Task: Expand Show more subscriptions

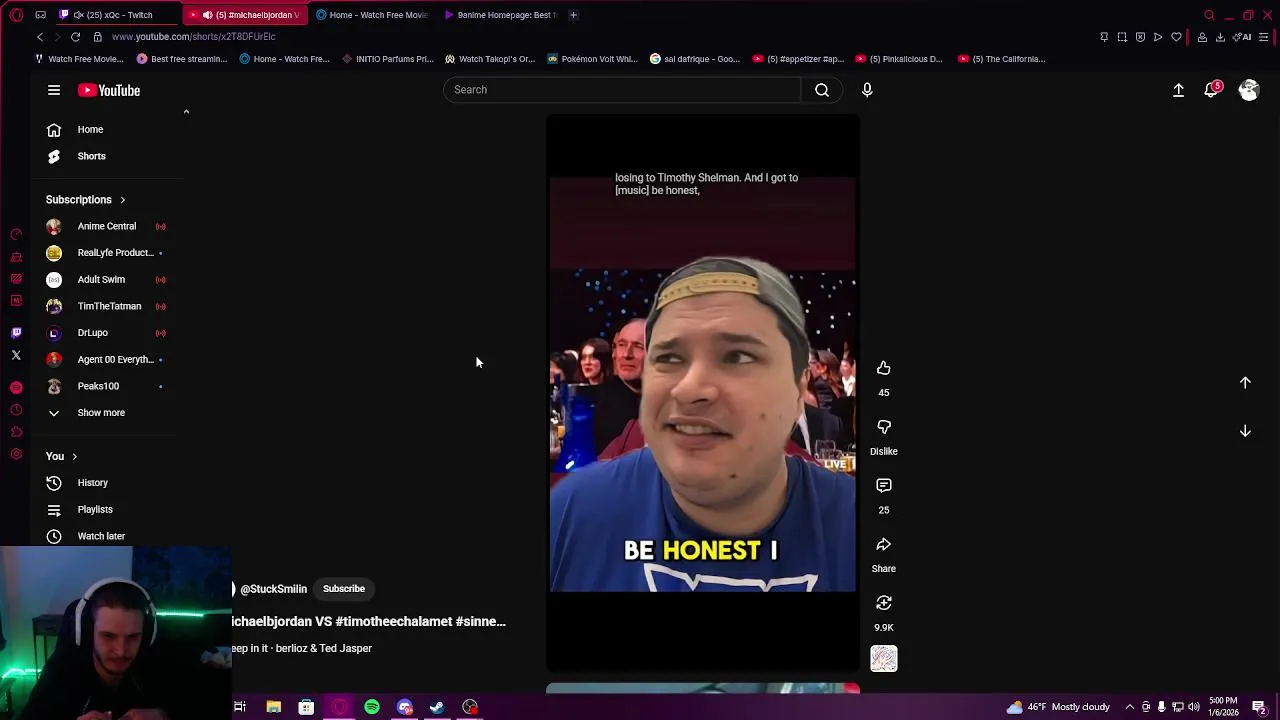Action: (101, 413)
